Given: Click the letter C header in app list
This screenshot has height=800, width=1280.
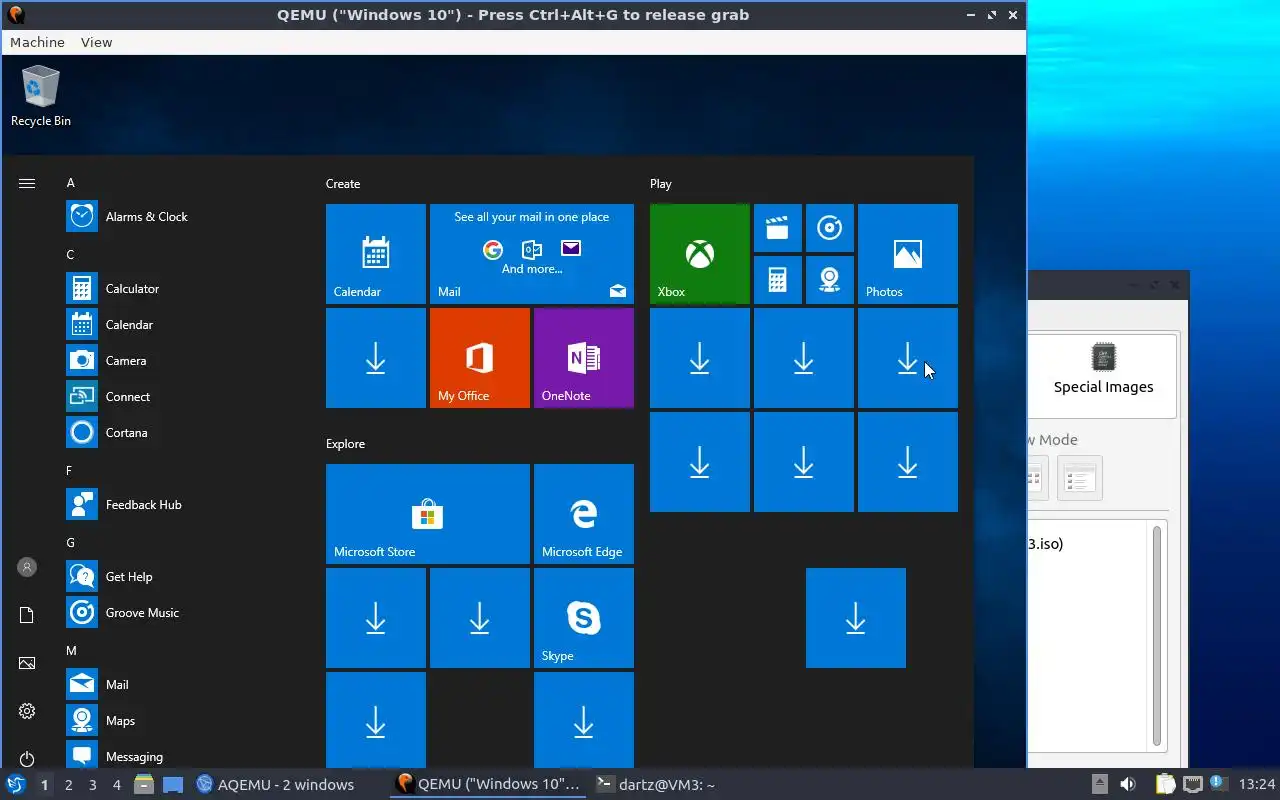Looking at the screenshot, I should [71, 255].
